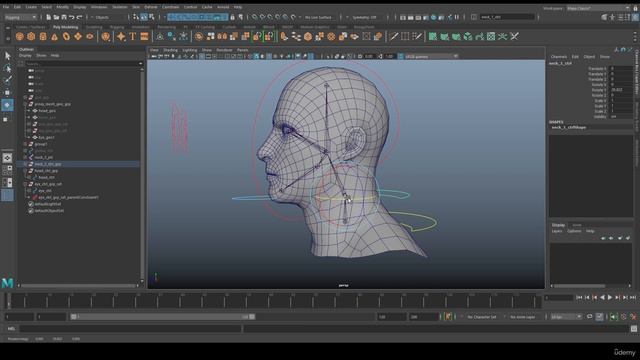Open Layers menu in layer editor
Screen dimensions: 640x360
click(557, 231)
